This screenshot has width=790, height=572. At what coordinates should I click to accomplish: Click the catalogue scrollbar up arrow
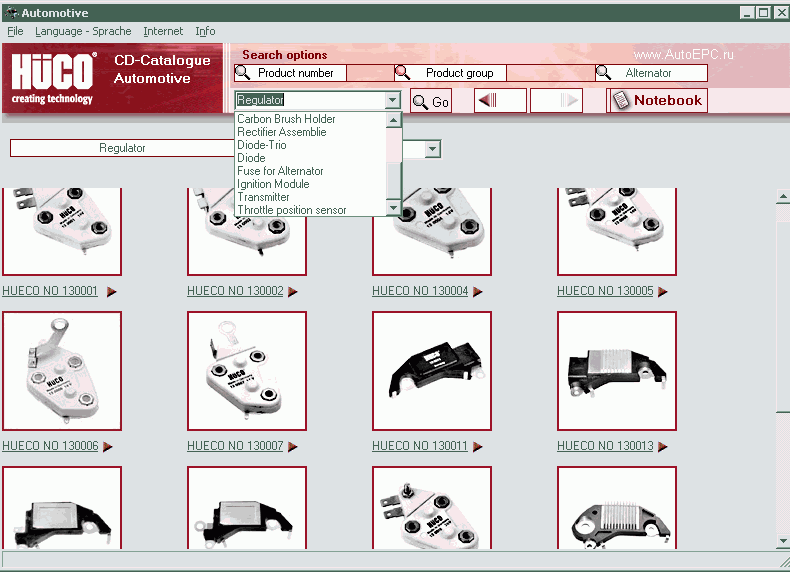pos(783,196)
